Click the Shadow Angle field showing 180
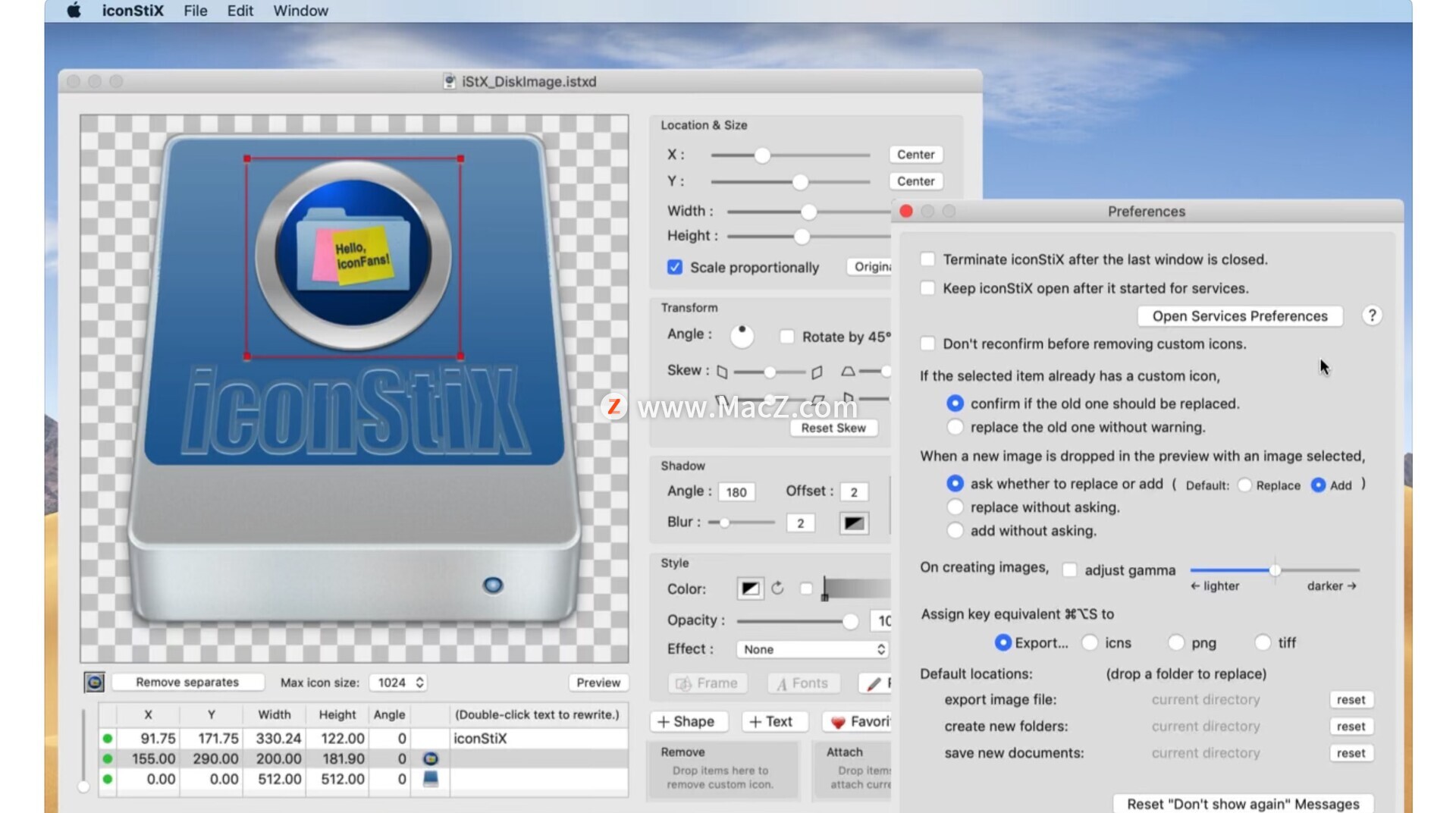The image size is (1456, 813). click(x=736, y=491)
